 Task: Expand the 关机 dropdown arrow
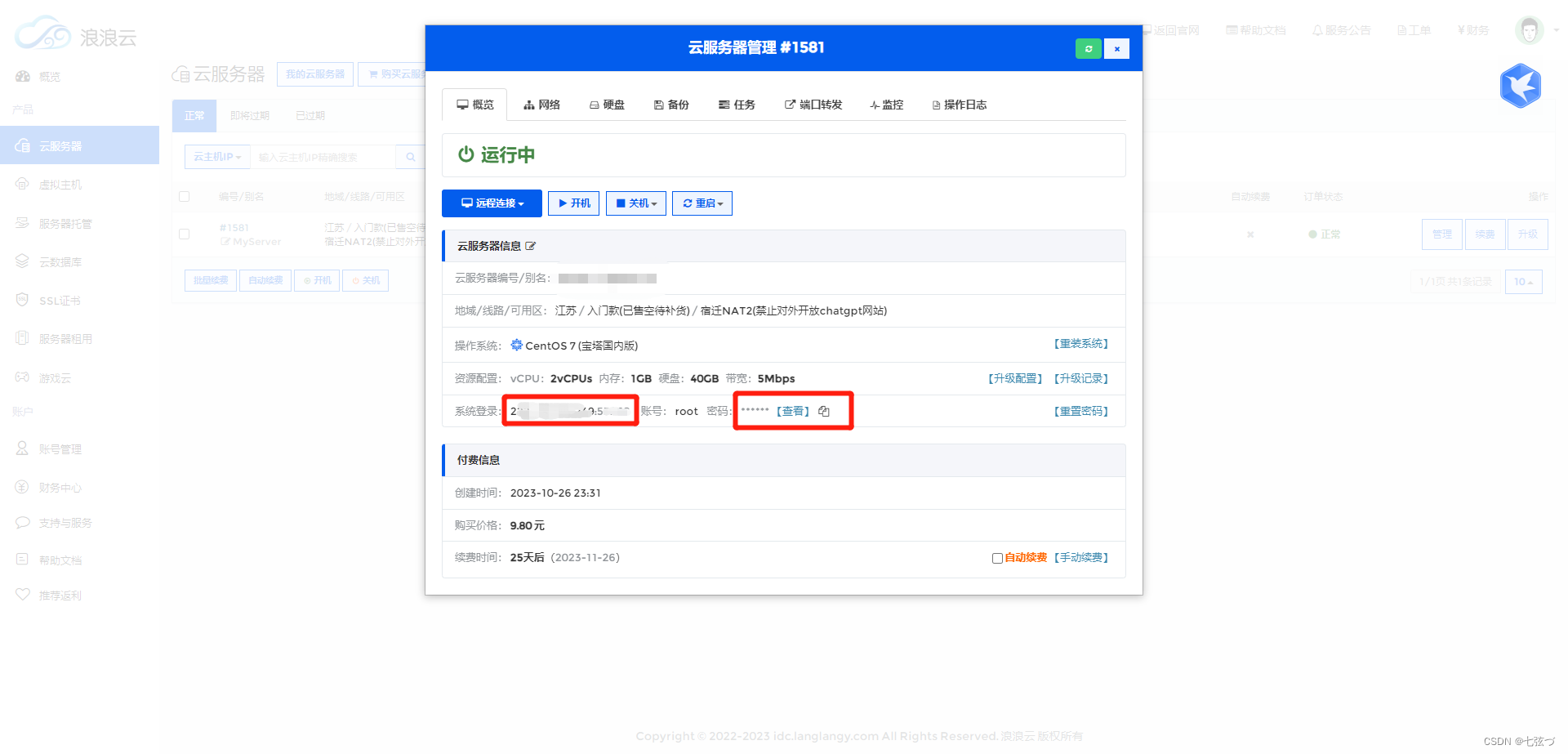654,203
